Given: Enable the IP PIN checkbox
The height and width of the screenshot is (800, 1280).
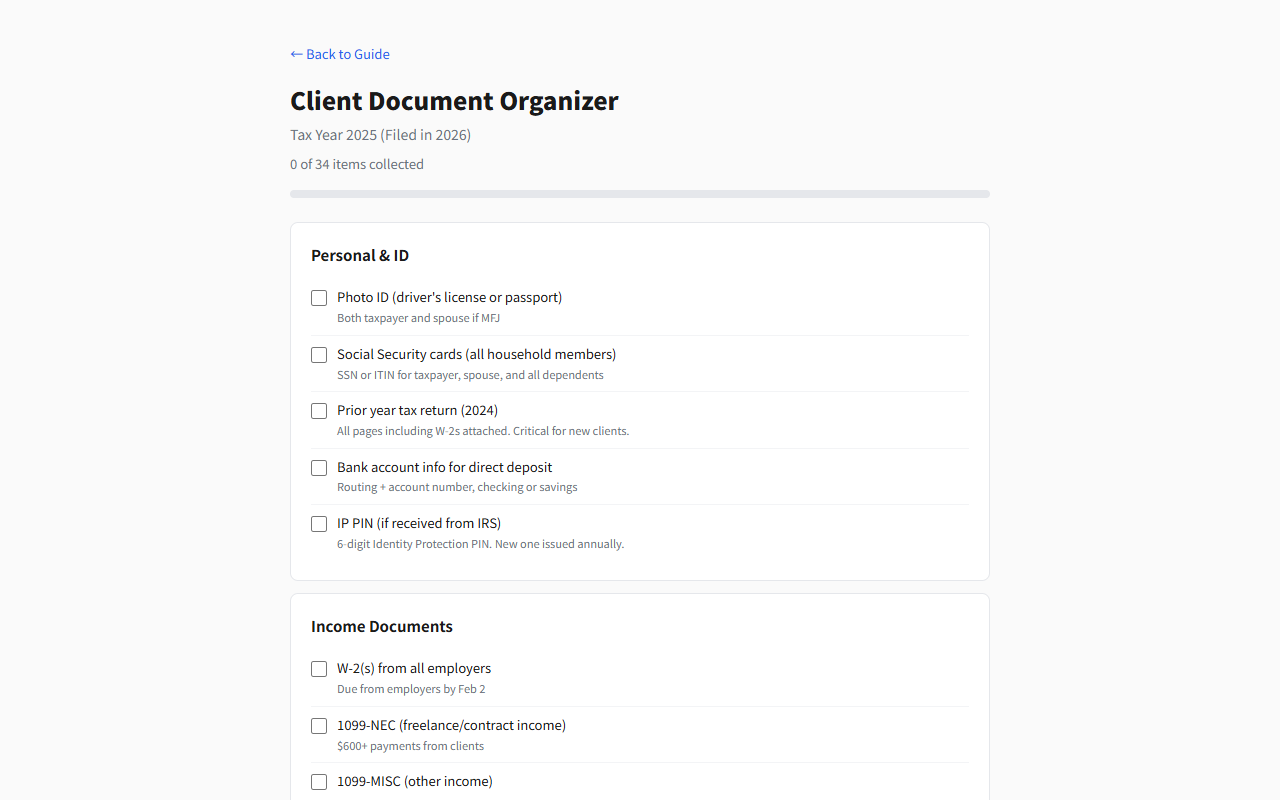Looking at the screenshot, I should [319, 524].
